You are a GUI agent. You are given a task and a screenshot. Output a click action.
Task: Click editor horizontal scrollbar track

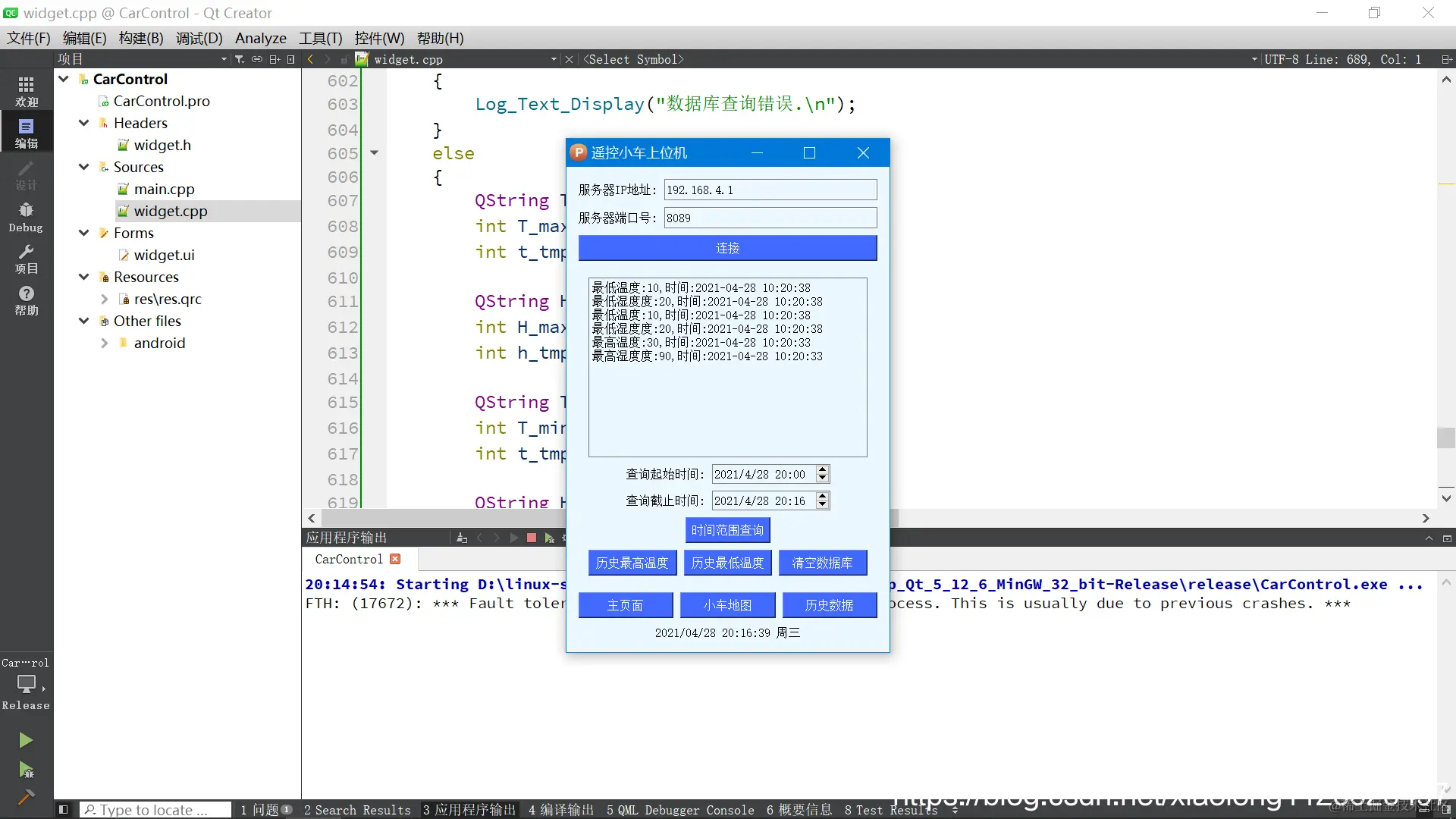tap(1137, 518)
